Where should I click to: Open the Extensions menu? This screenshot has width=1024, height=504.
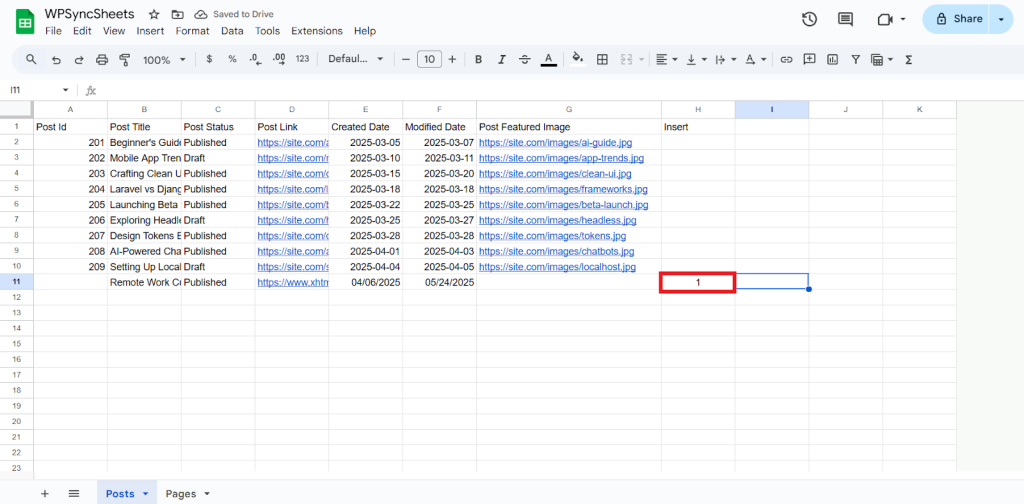(x=317, y=31)
